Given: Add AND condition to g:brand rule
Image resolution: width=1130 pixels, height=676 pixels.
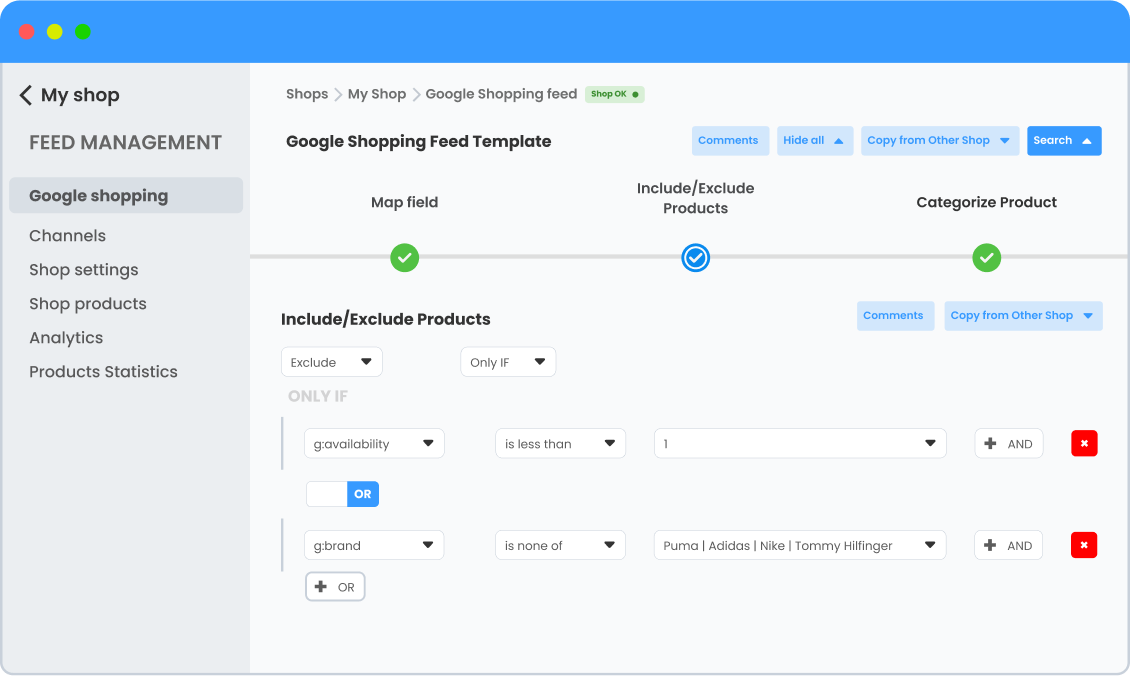Looking at the screenshot, I should point(1008,546).
